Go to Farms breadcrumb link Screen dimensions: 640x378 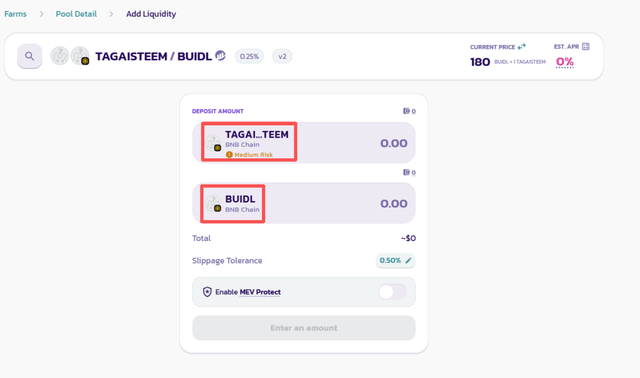click(16, 14)
